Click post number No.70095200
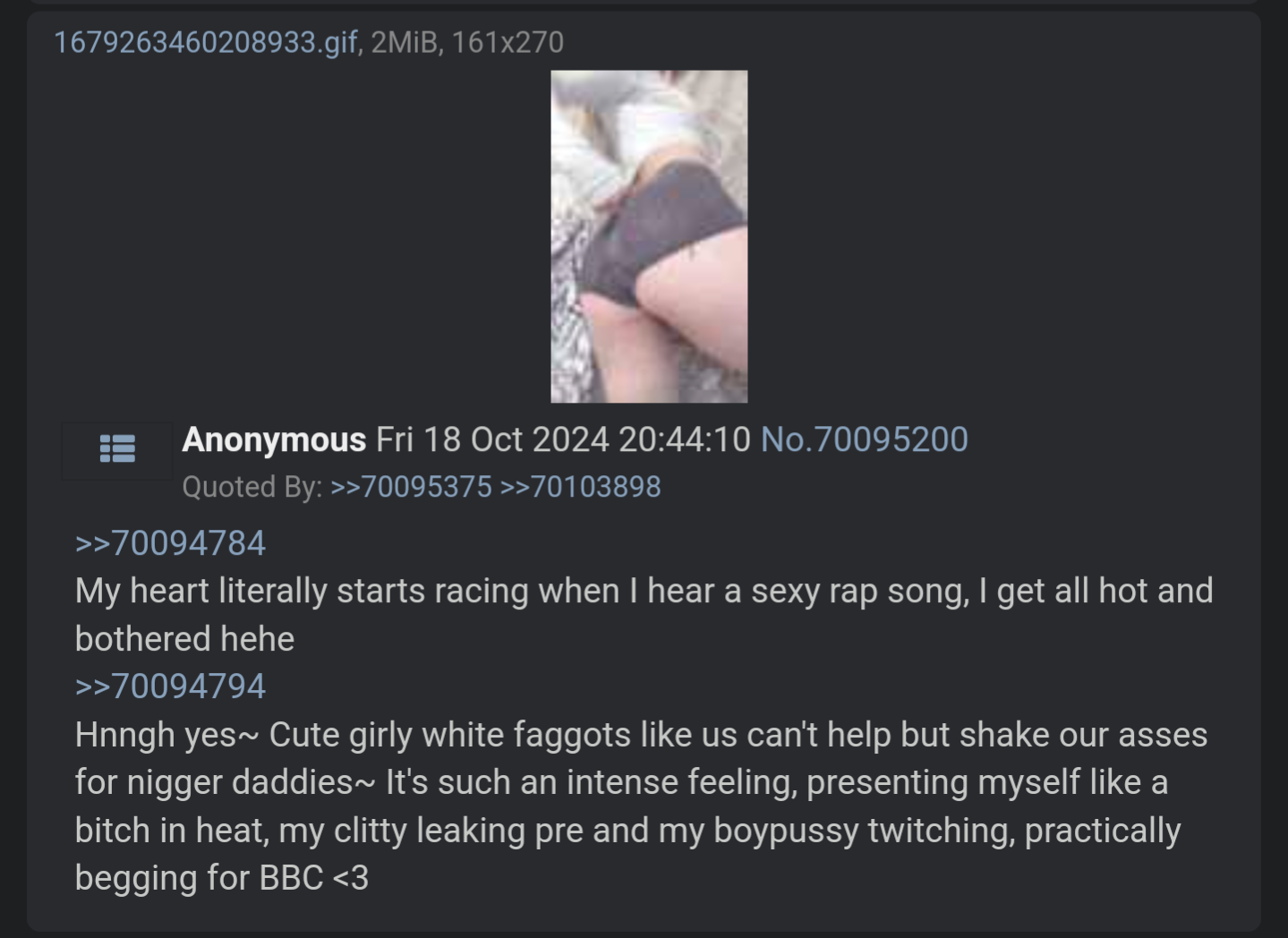Image resolution: width=1288 pixels, height=938 pixels. point(864,439)
